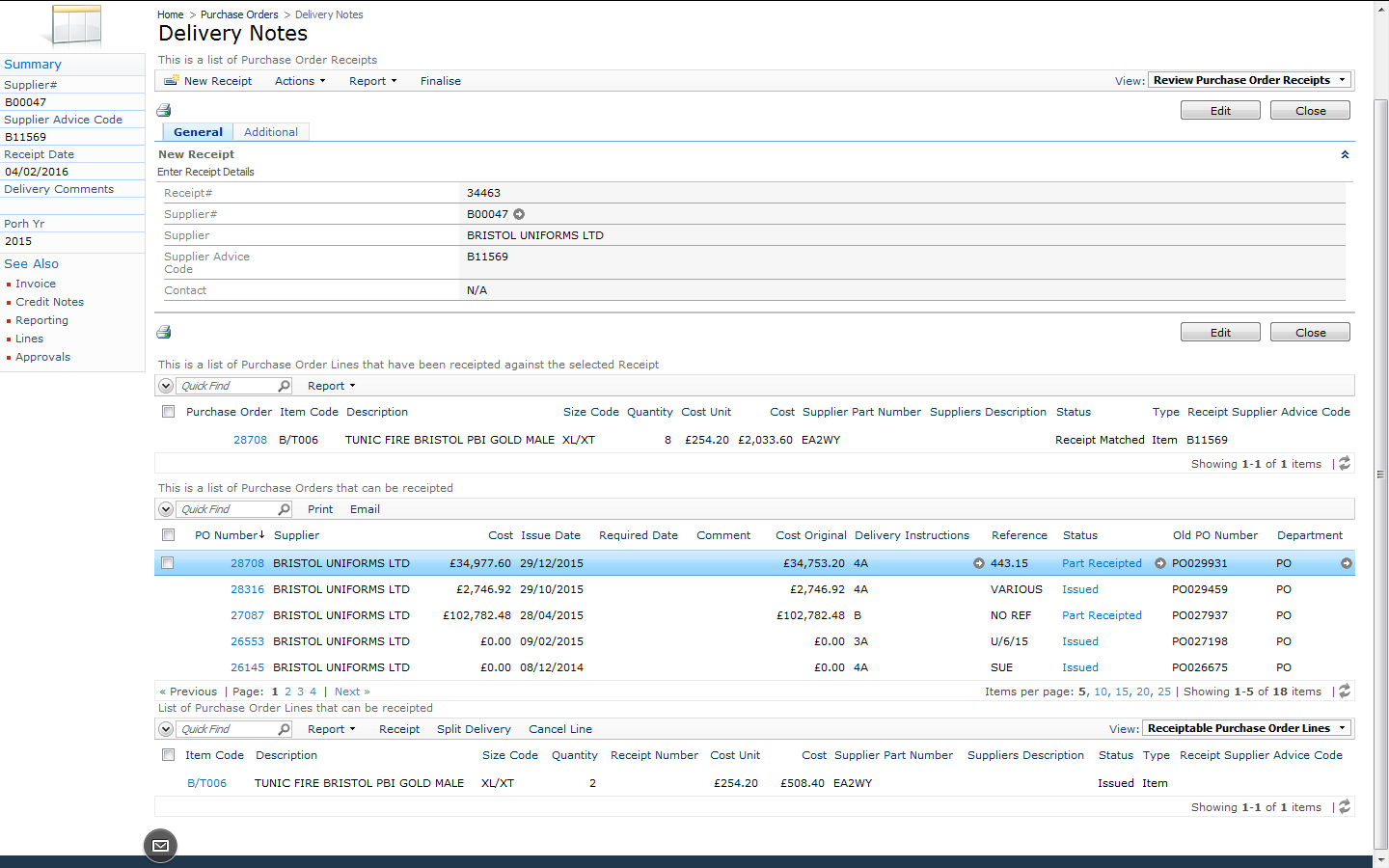Refresh the purchase orders list

pyautogui.click(x=1345, y=692)
